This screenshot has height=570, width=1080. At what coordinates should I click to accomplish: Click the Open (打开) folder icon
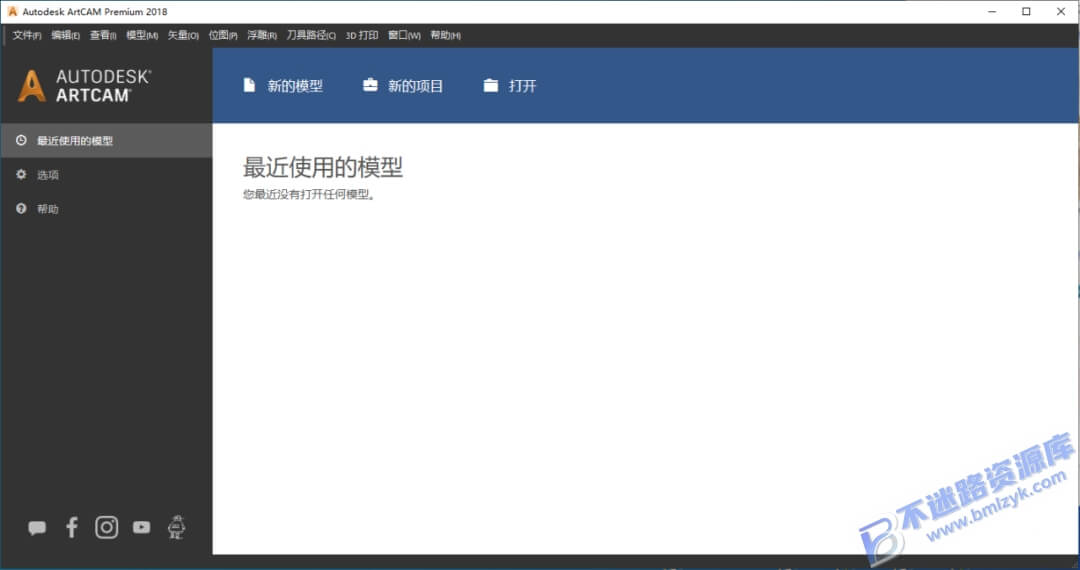tap(490, 85)
